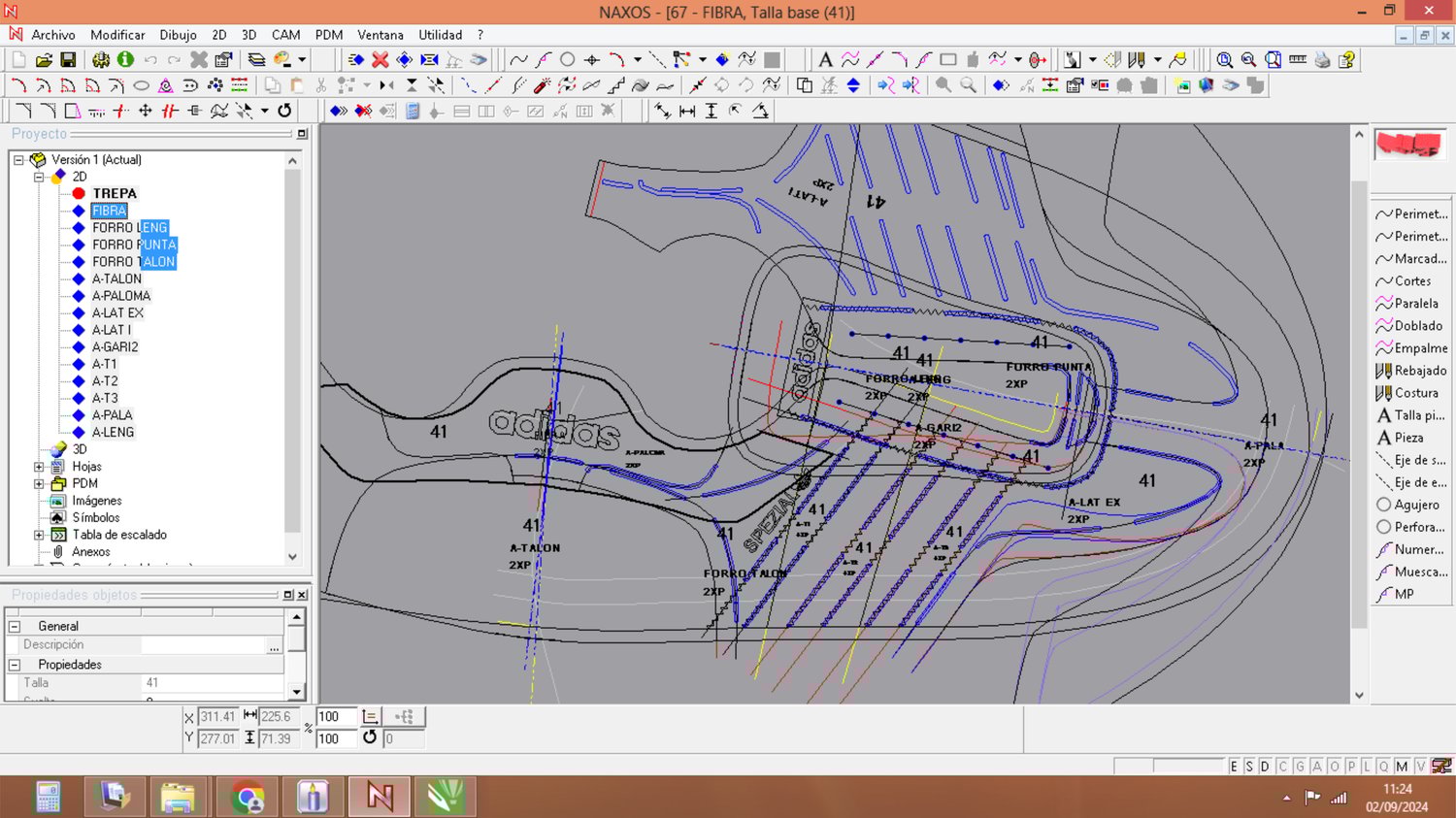Toggle the M status bar indicator

1402,767
